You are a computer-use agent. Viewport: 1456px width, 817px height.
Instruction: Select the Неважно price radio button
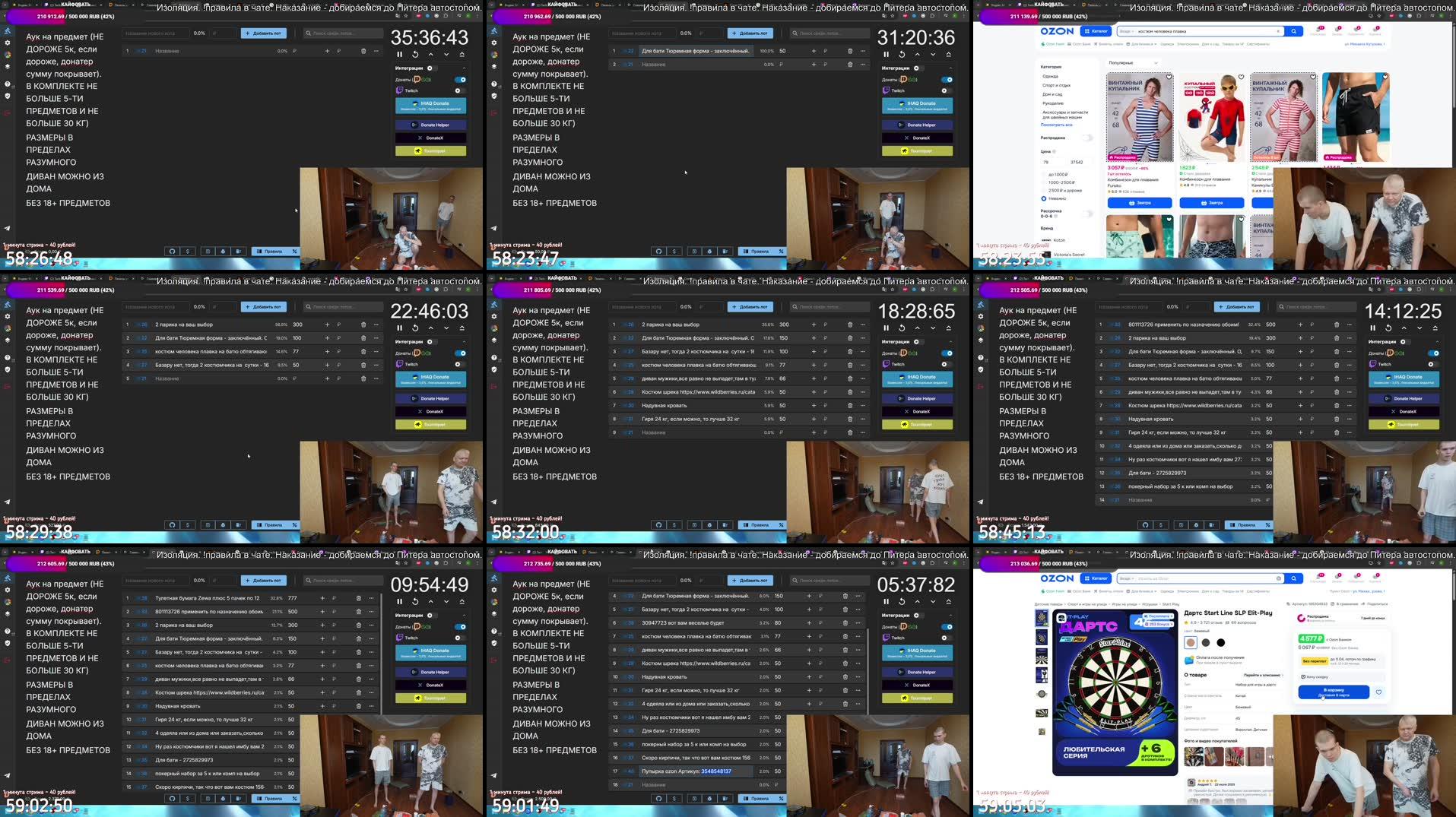[x=1043, y=198]
